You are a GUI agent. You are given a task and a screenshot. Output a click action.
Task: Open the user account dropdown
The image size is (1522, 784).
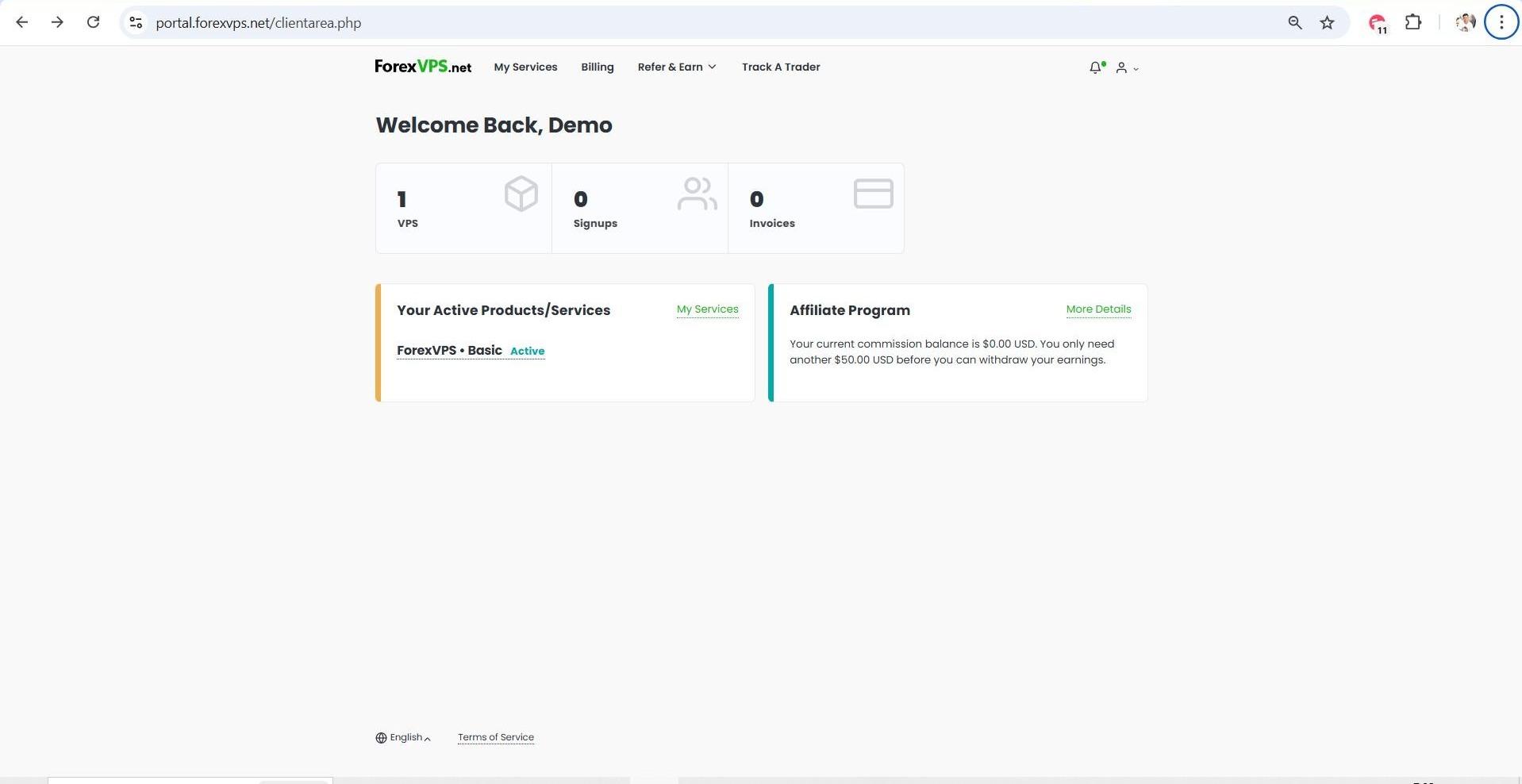pos(1127,68)
